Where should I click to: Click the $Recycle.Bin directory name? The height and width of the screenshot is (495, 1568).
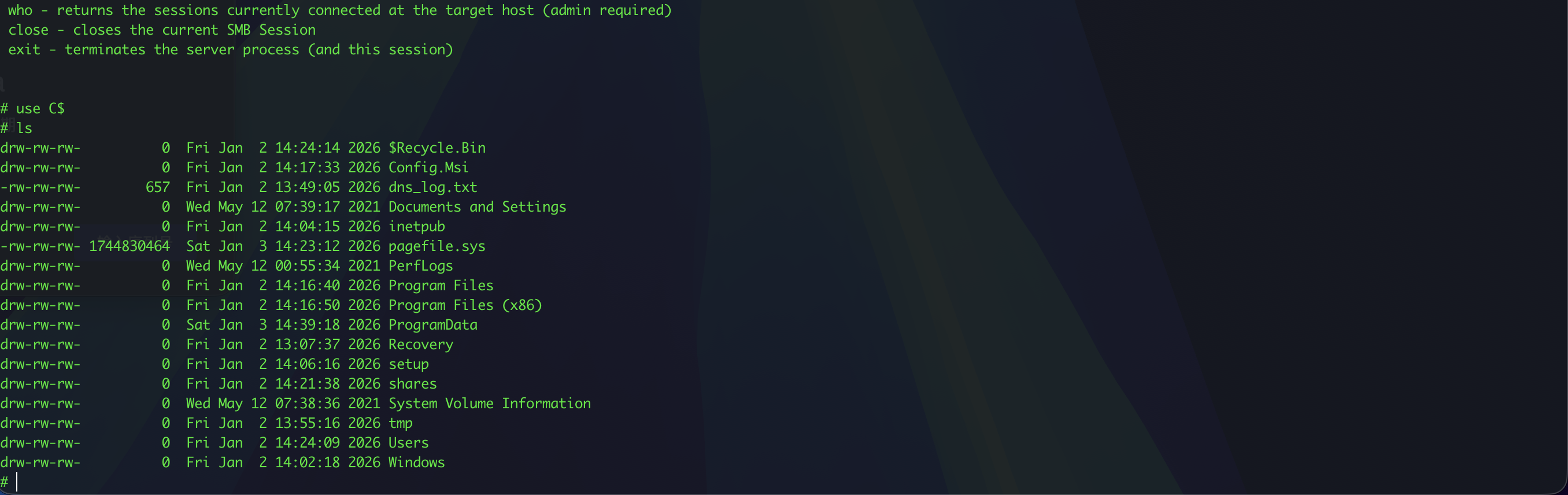tap(437, 148)
